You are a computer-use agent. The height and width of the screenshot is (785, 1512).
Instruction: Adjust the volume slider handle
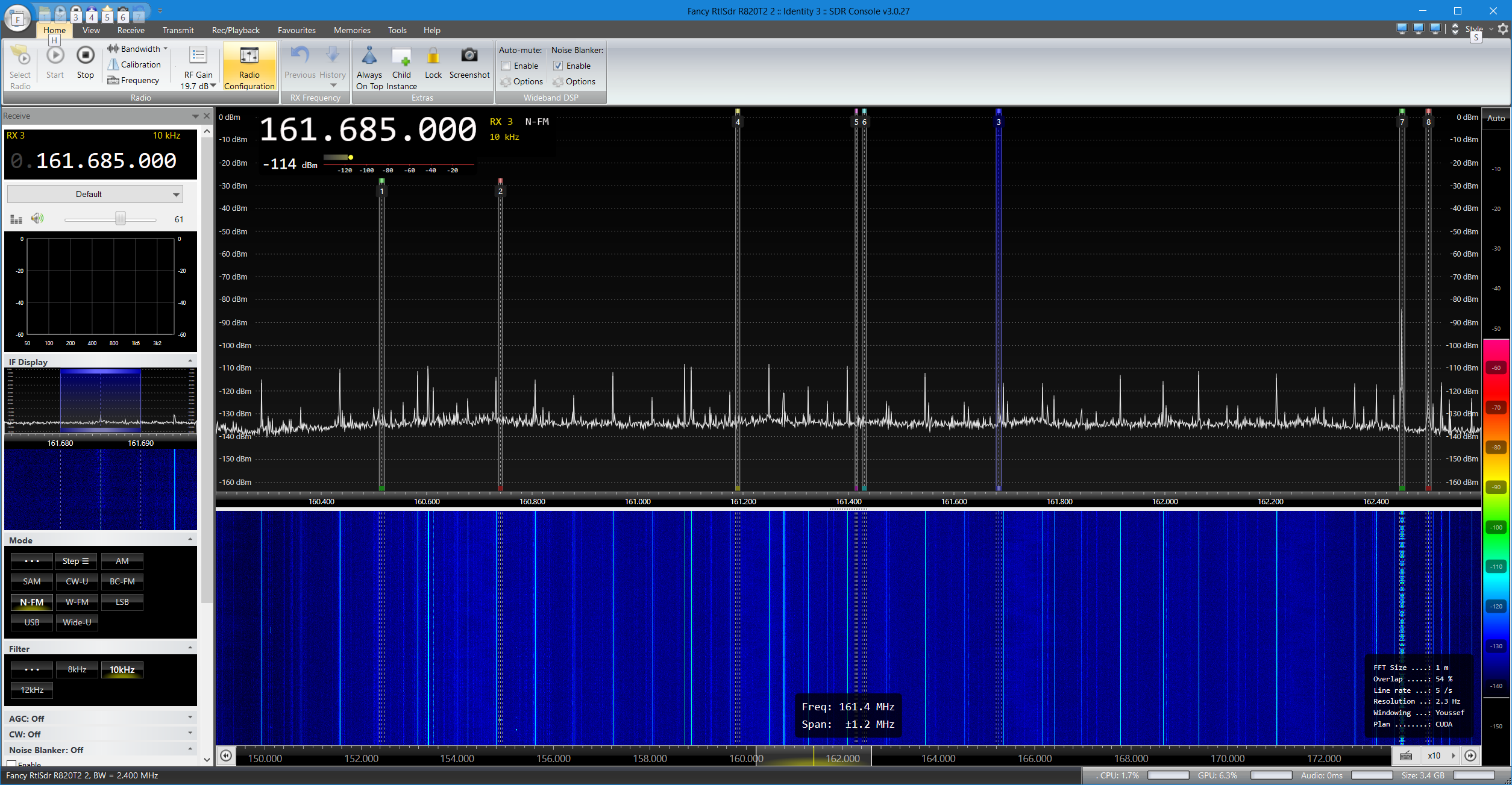point(121,219)
